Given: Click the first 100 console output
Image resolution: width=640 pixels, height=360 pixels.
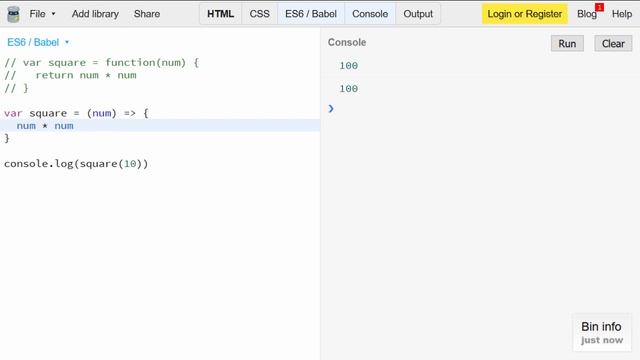Looking at the screenshot, I should click(349, 66).
